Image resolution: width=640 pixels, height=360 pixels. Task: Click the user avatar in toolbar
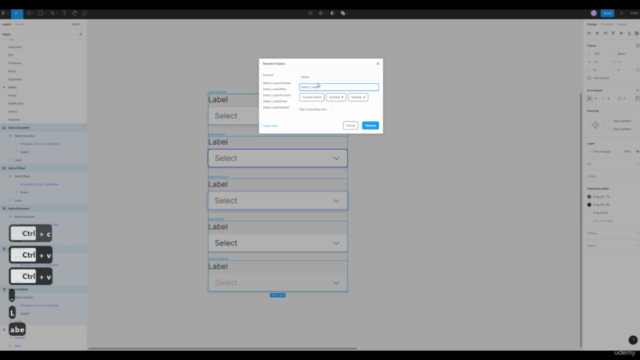[x=593, y=13]
